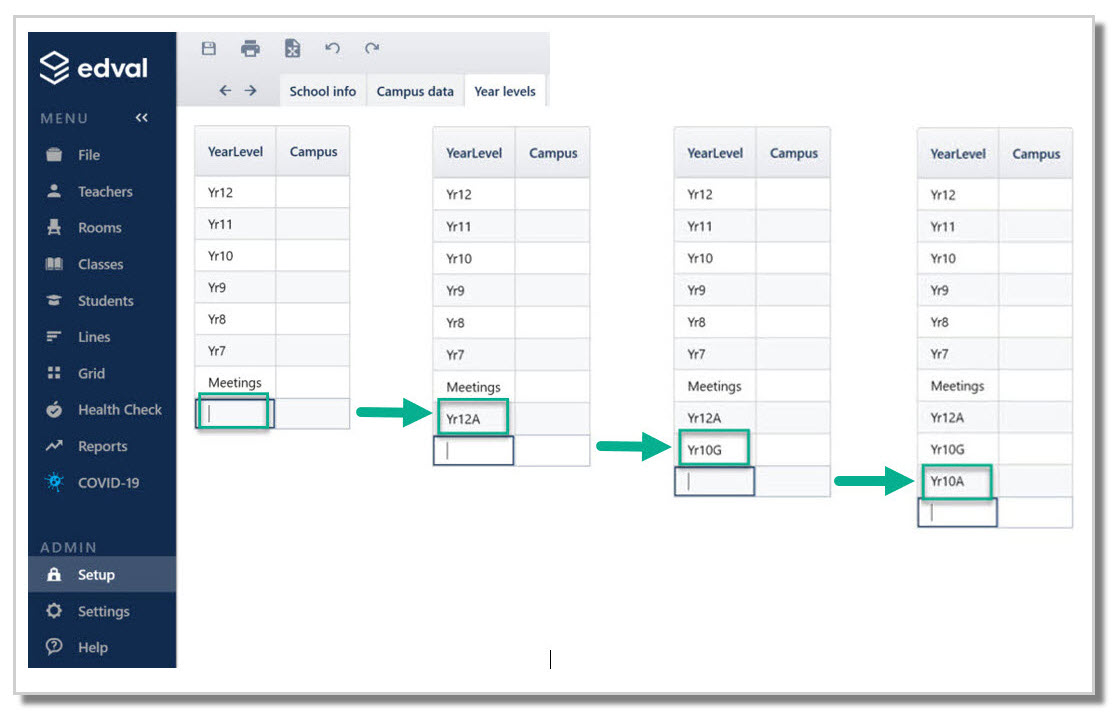This screenshot has height=715, width=1116.
Task: Click the undo arrow icon
Action: [x=332, y=48]
